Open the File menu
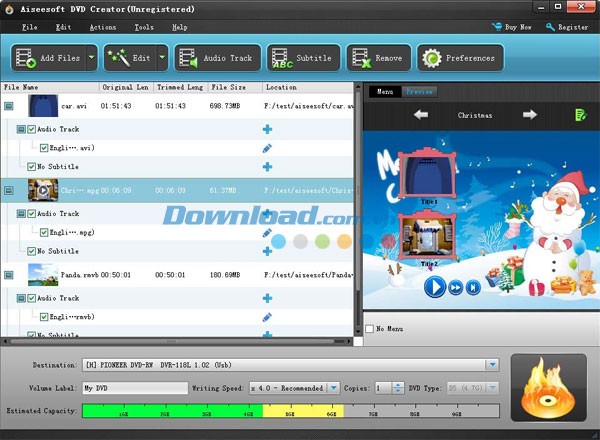This screenshot has width=600, height=440. point(29,27)
